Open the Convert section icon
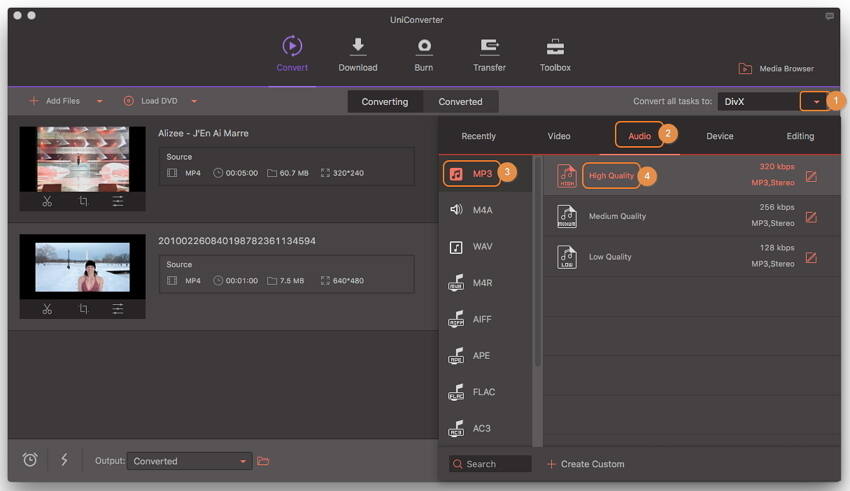 292,46
